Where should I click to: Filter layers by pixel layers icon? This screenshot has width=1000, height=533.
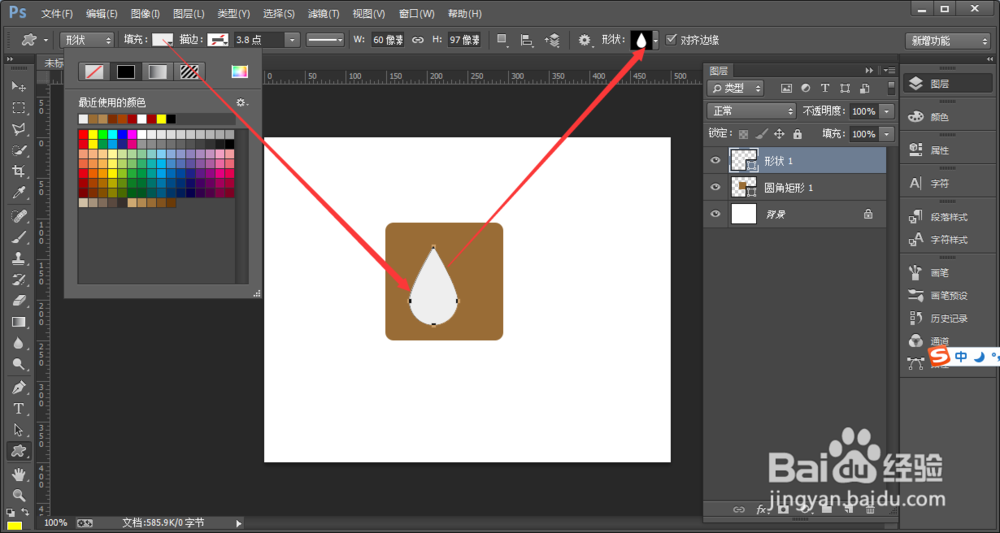[x=786, y=88]
